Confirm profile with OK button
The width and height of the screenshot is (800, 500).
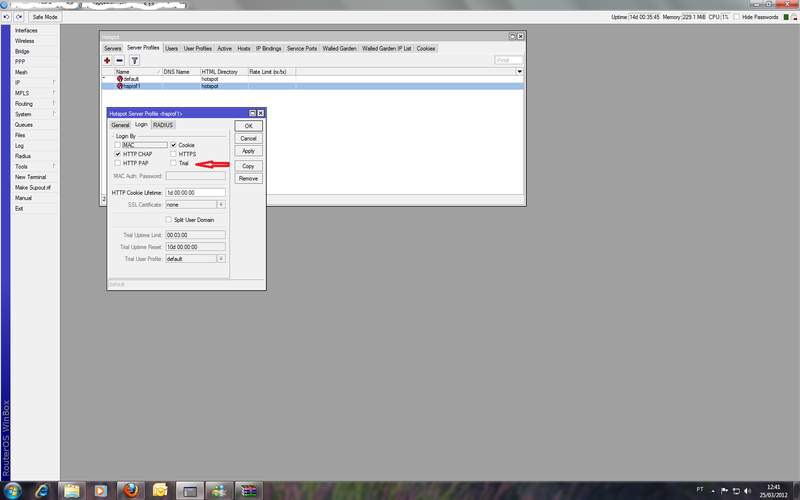(x=248, y=126)
